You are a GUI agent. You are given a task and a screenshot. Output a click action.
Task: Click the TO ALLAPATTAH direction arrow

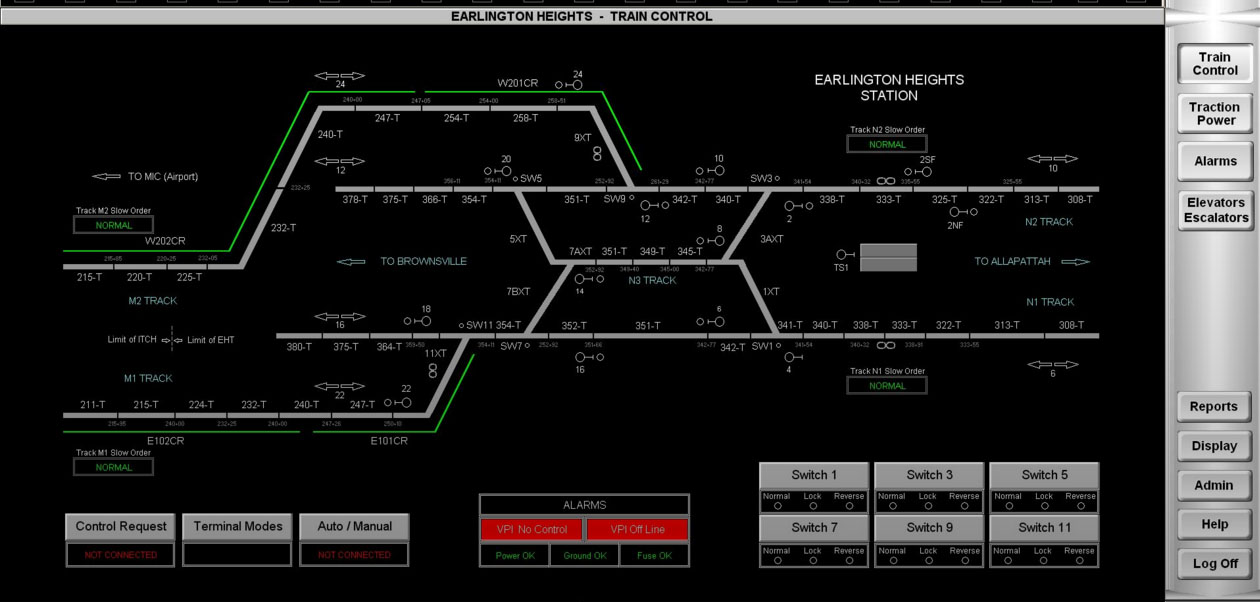pos(1075,262)
